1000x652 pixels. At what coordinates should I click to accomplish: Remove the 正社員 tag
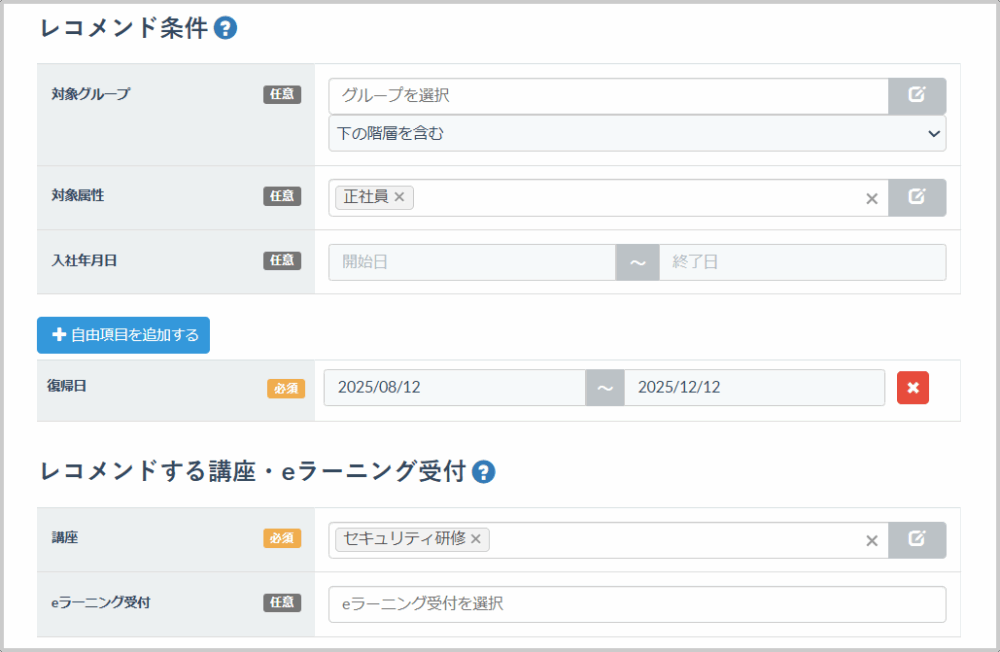pyautogui.click(x=399, y=198)
